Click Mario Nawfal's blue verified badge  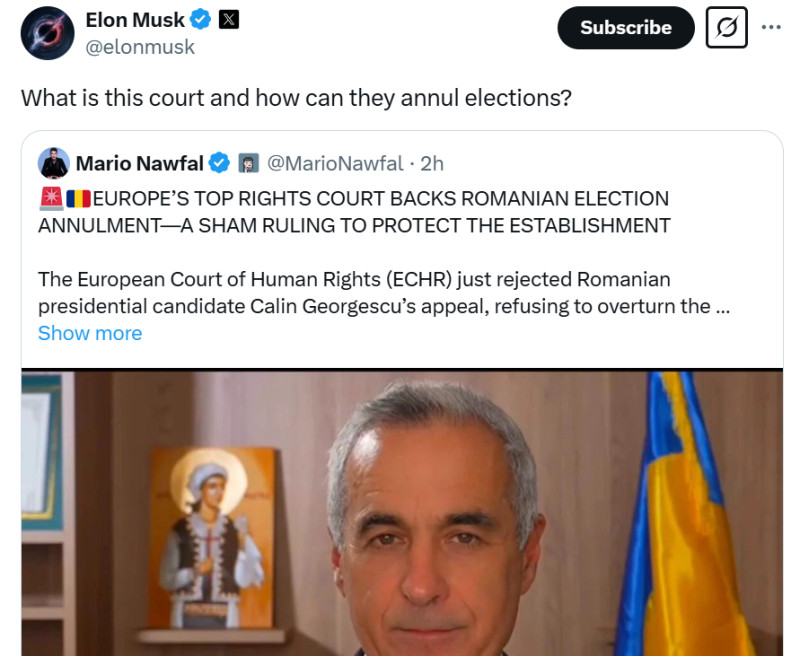pos(220,163)
